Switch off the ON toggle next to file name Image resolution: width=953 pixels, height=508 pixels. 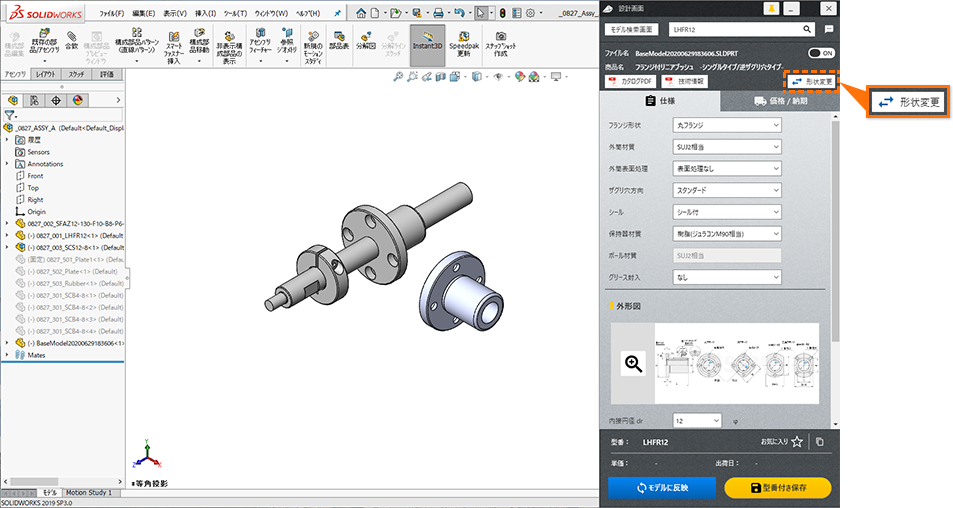[x=821, y=52]
